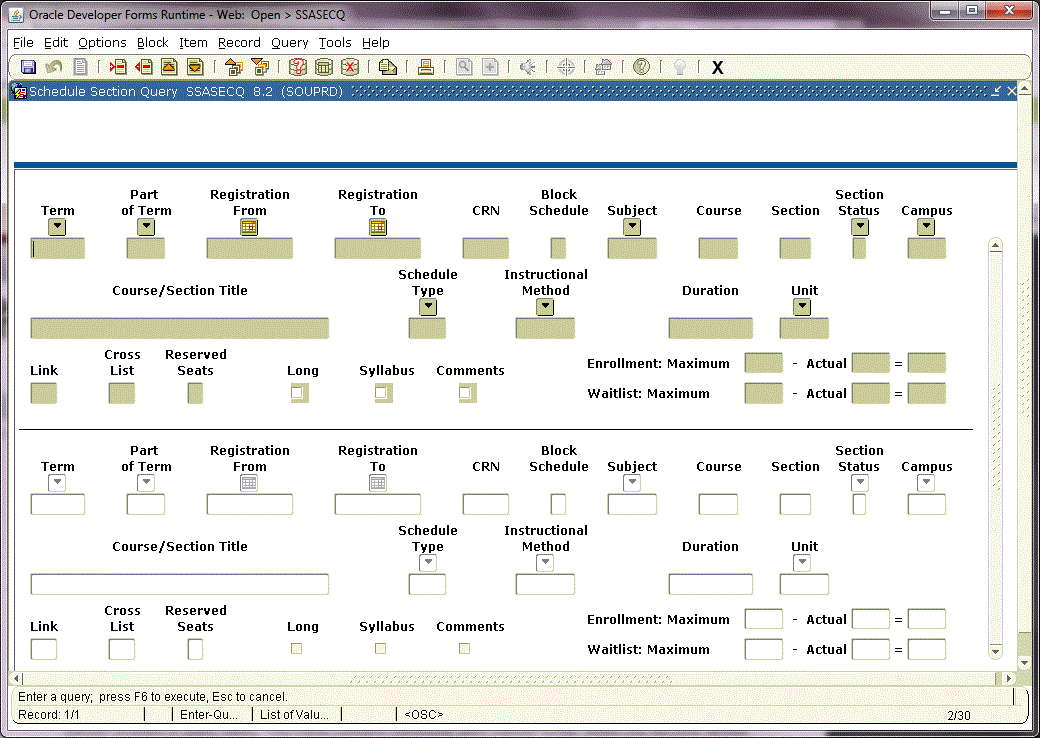The width and height of the screenshot is (1040, 738).
Task: Click Enrollment Maximum field in highlighted record
Action: click(763, 363)
